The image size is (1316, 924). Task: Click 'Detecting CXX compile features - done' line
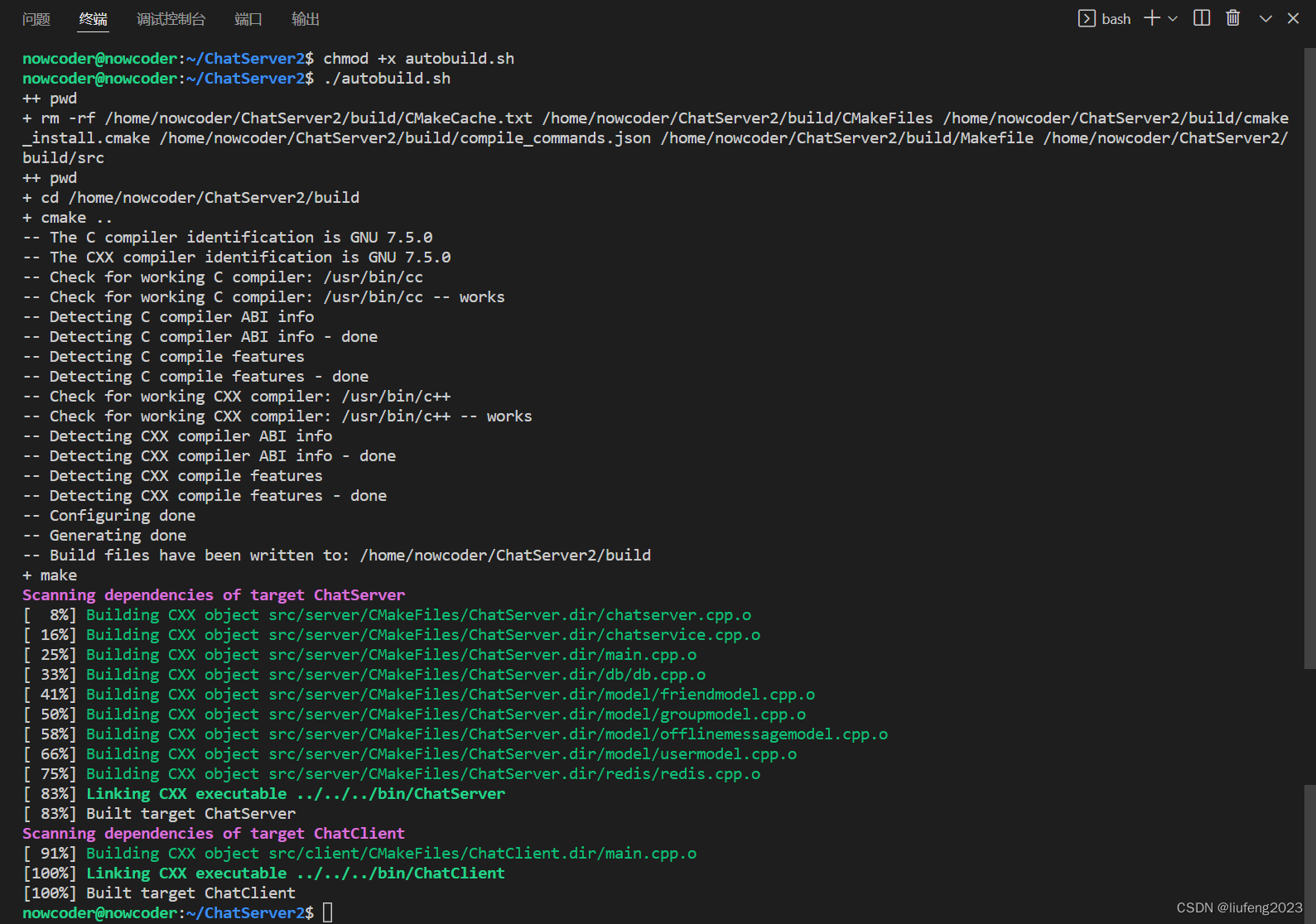click(205, 496)
